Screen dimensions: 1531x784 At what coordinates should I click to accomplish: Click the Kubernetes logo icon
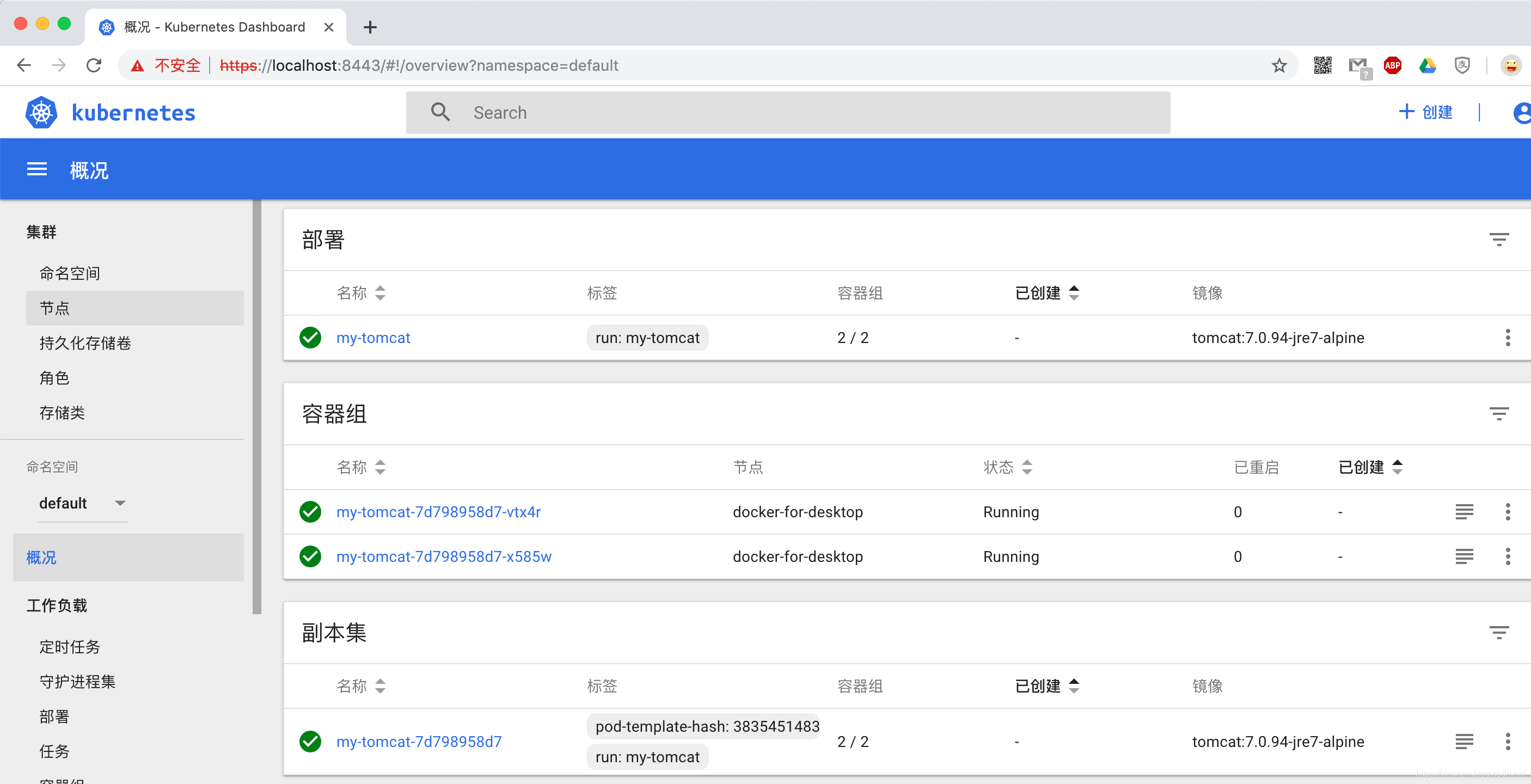(41, 112)
